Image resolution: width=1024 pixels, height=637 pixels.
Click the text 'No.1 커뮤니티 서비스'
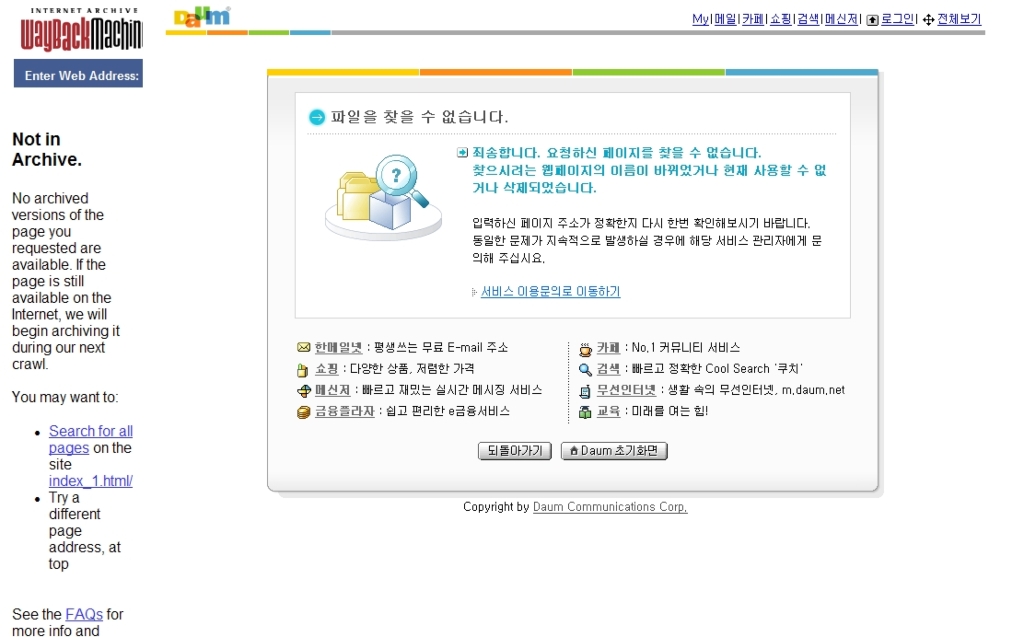686,348
